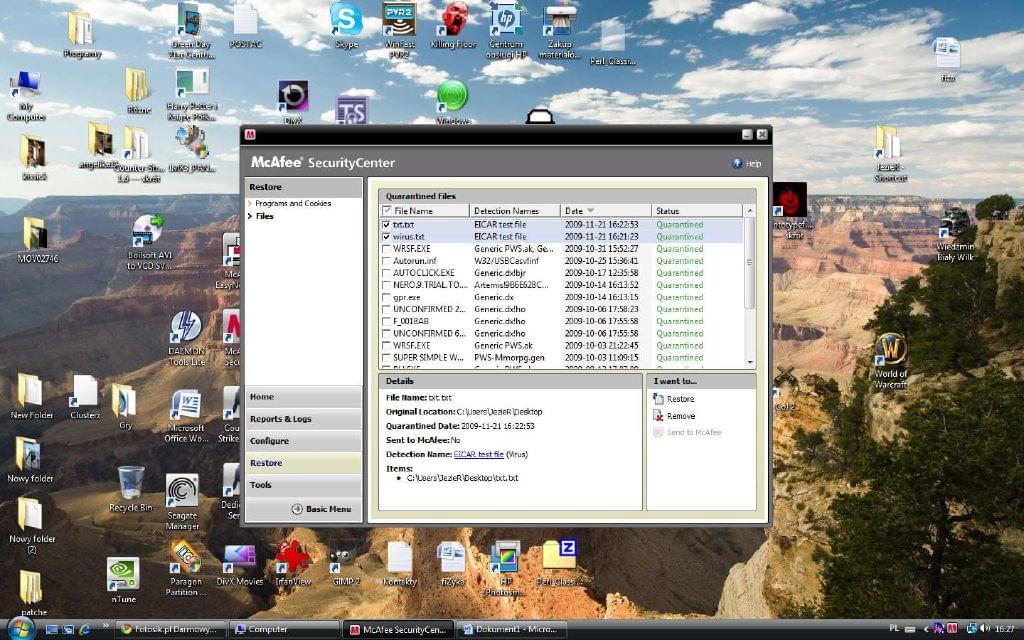
Task: Click the Remove action with red X icon
Action: (x=673, y=416)
